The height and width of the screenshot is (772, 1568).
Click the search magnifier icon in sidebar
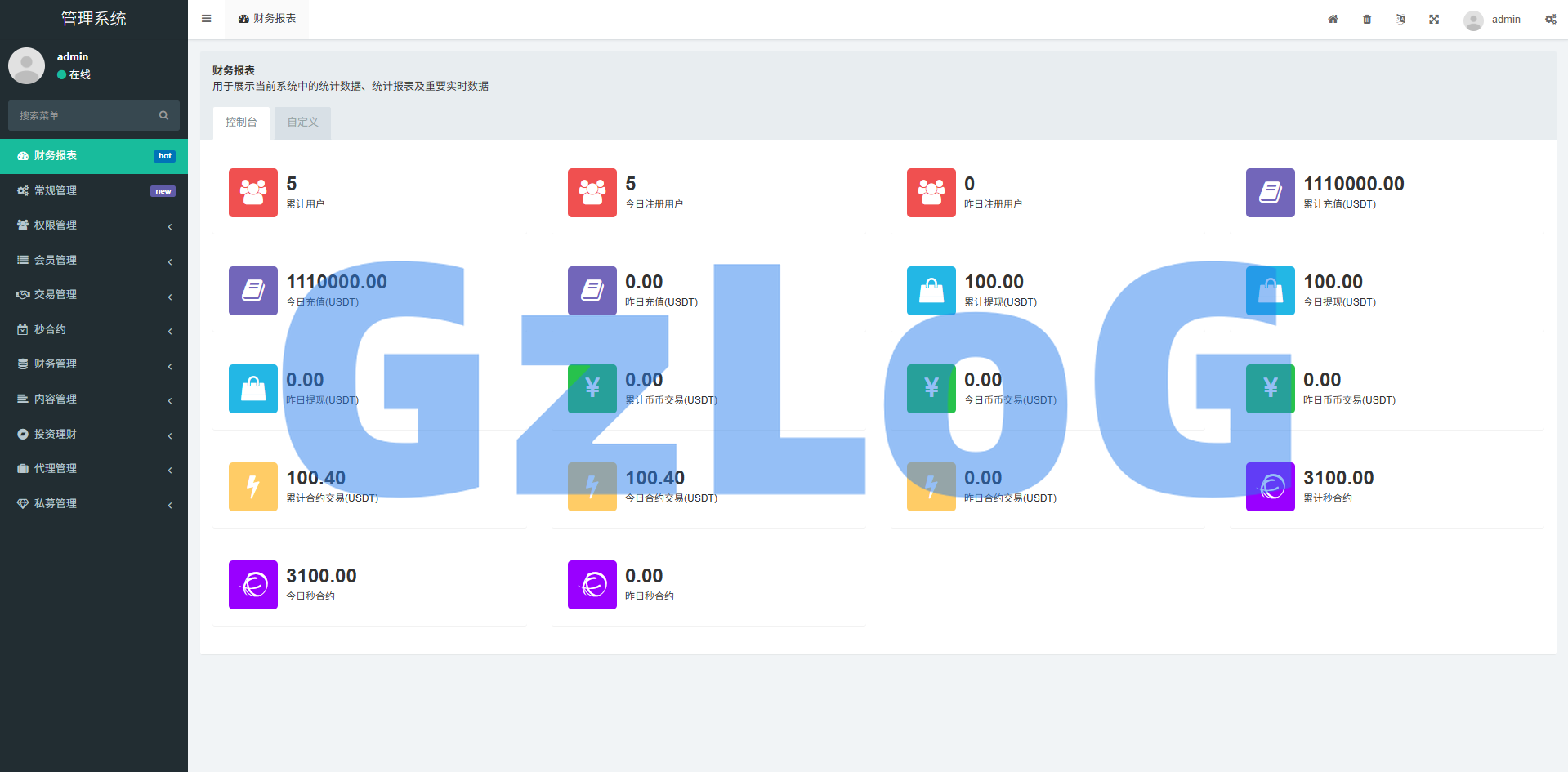pos(163,115)
